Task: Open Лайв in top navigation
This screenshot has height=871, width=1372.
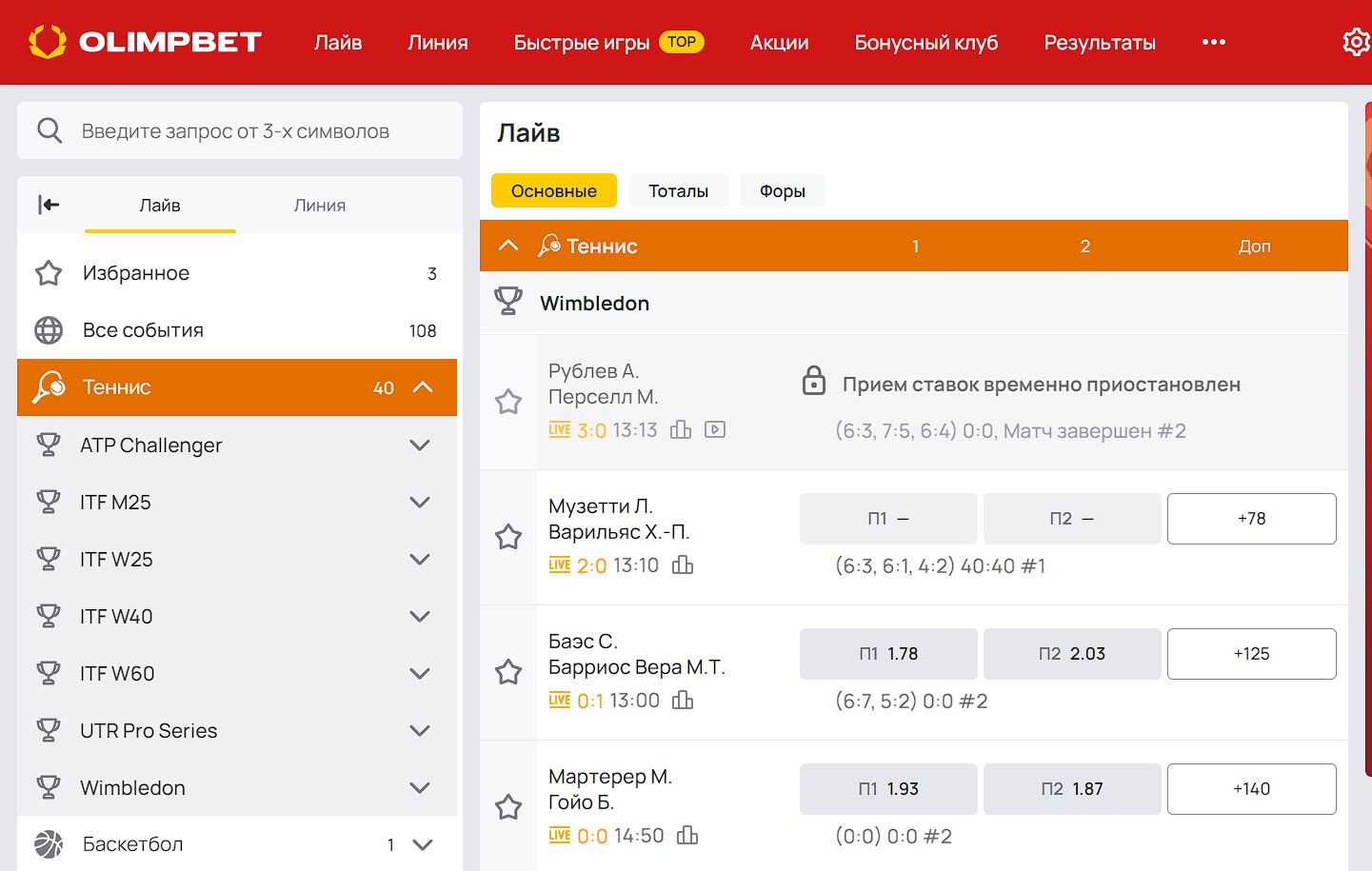Action: point(338,42)
